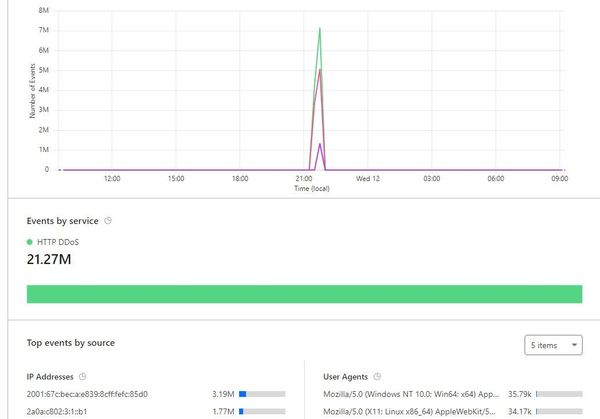Click the 12:00 time axis label
The image size is (600, 419).
point(112,179)
